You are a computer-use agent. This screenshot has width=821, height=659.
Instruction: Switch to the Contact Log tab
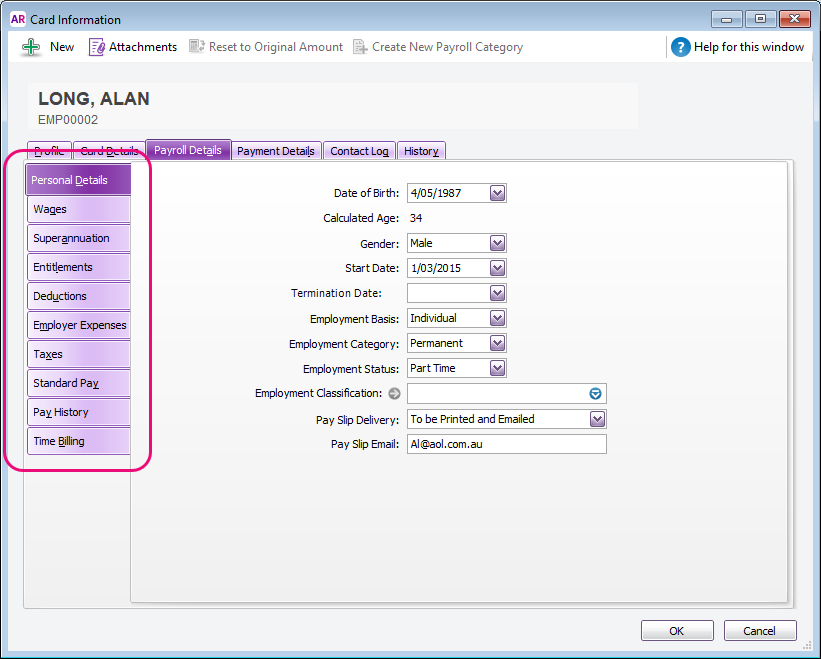358,150
